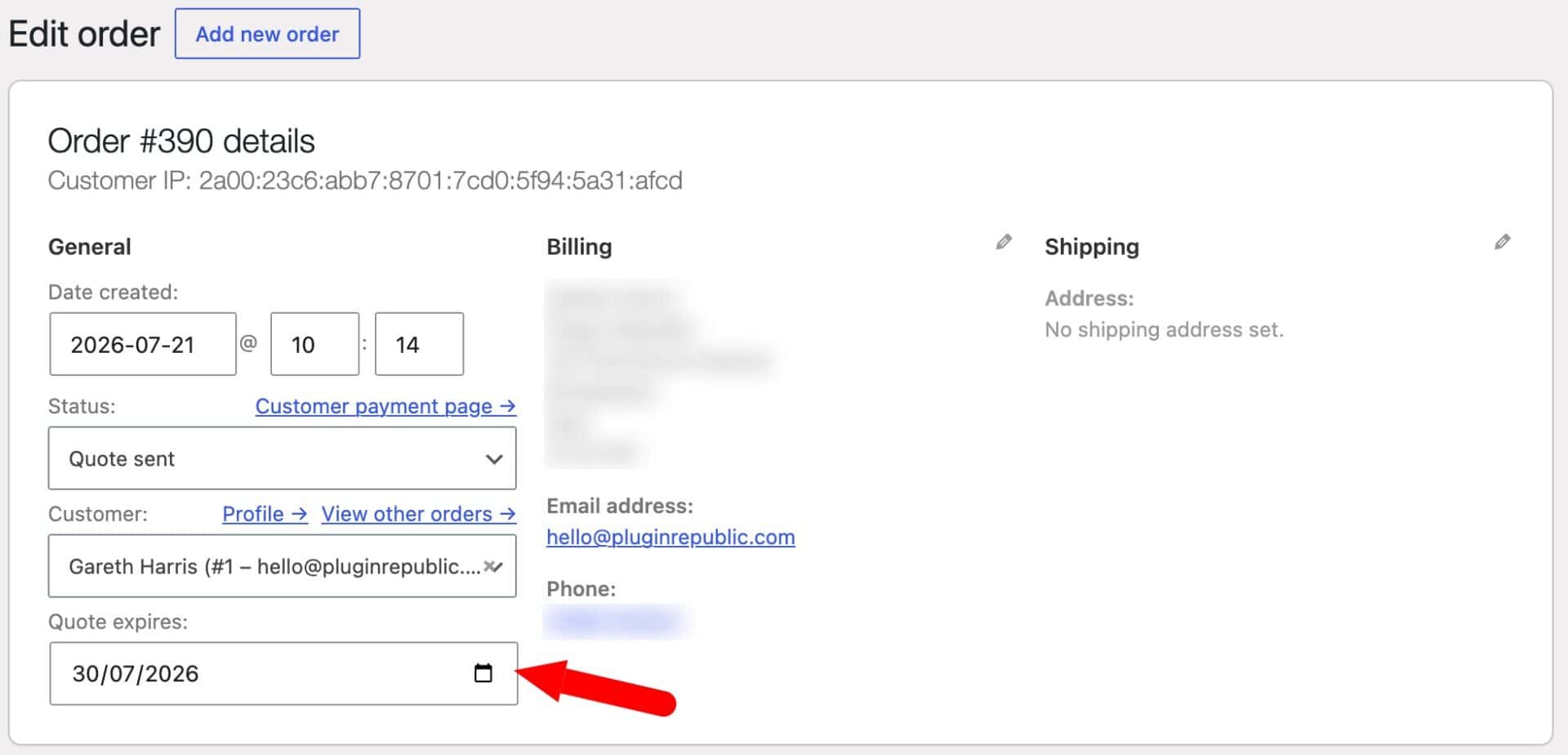Viewport: 1568px width, 755px height.
Task: Select the Customer IP address text
Action: [440, 180]
